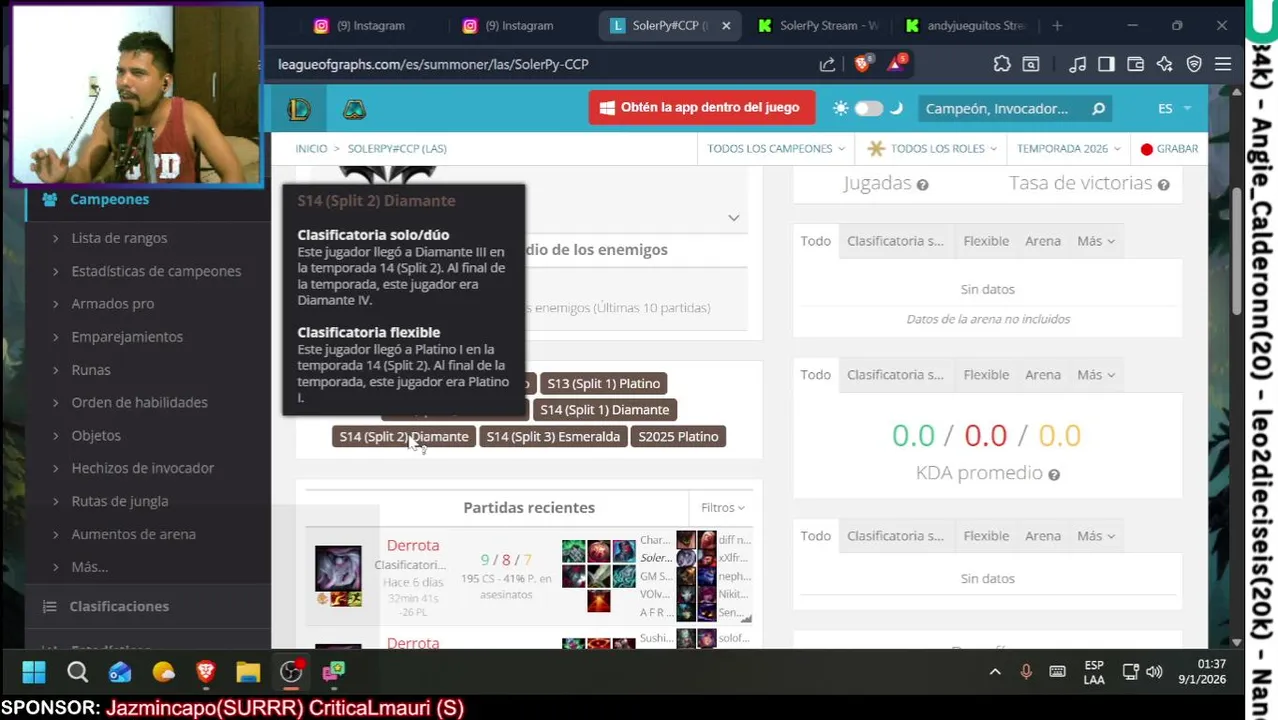Viewport: 1278px width, 720px height.
Task: Click the S14 (Split 3) Esmeralda badge
Action: [553, 437]
